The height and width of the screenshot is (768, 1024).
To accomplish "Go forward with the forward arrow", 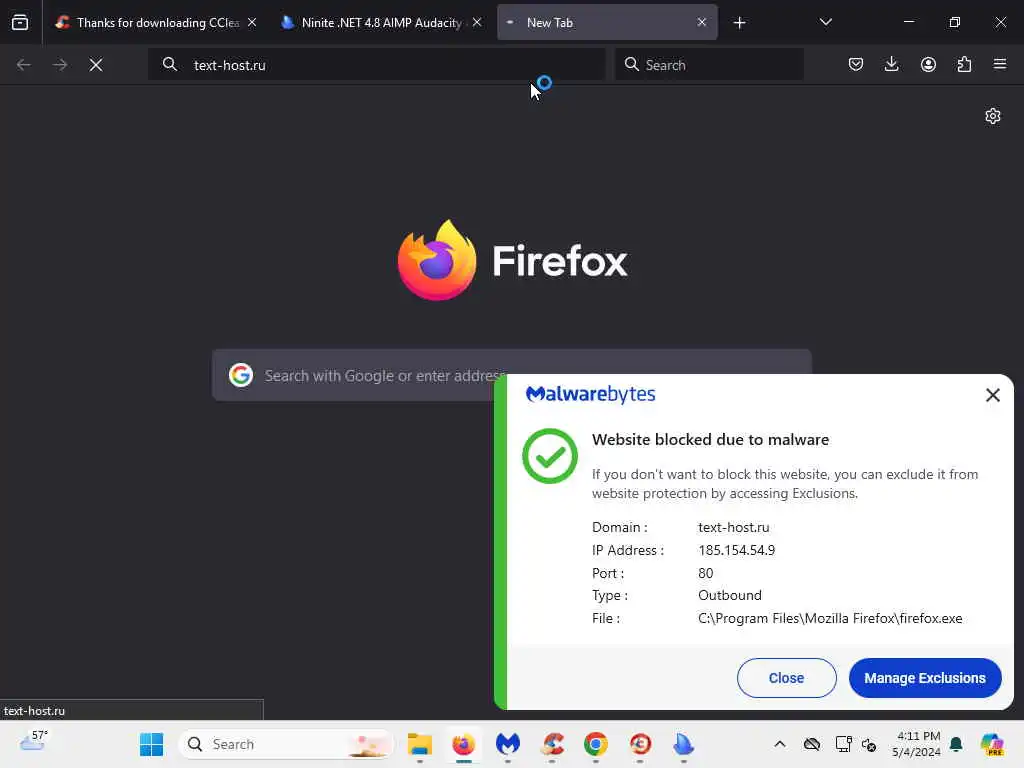I will 59,65.
